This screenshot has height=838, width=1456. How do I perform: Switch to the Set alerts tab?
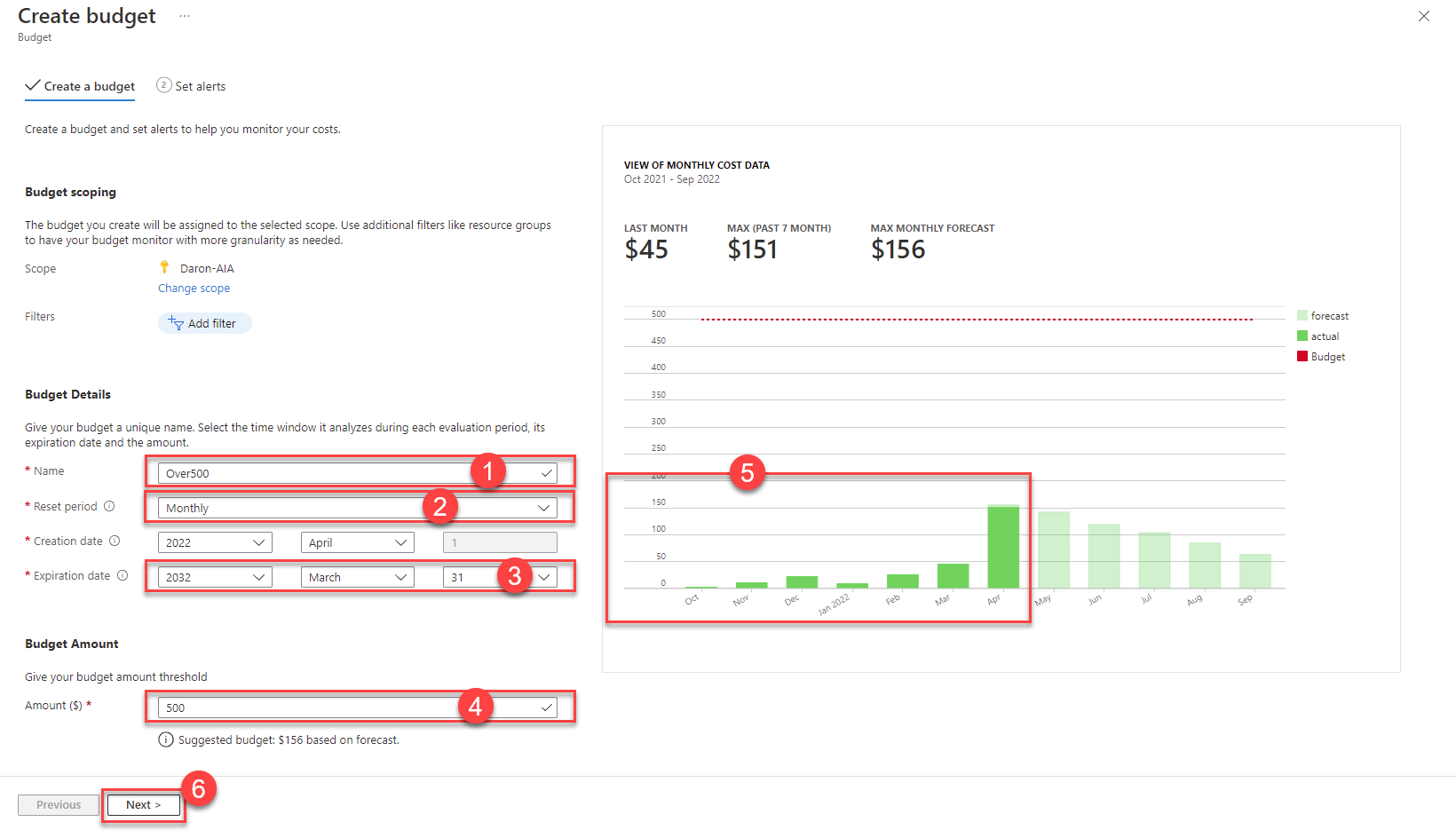(200, 85)
